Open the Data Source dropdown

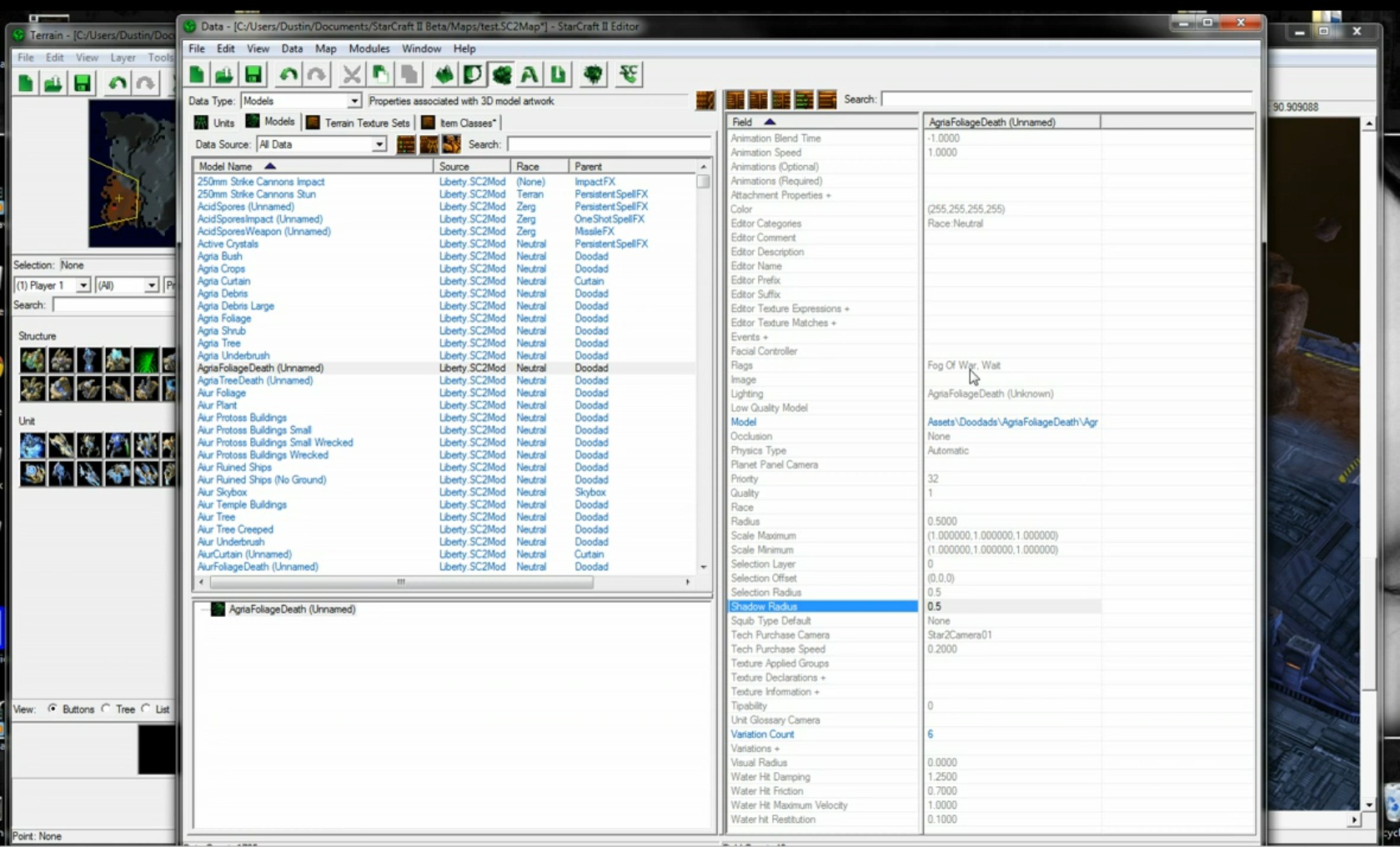click(379, 144)
